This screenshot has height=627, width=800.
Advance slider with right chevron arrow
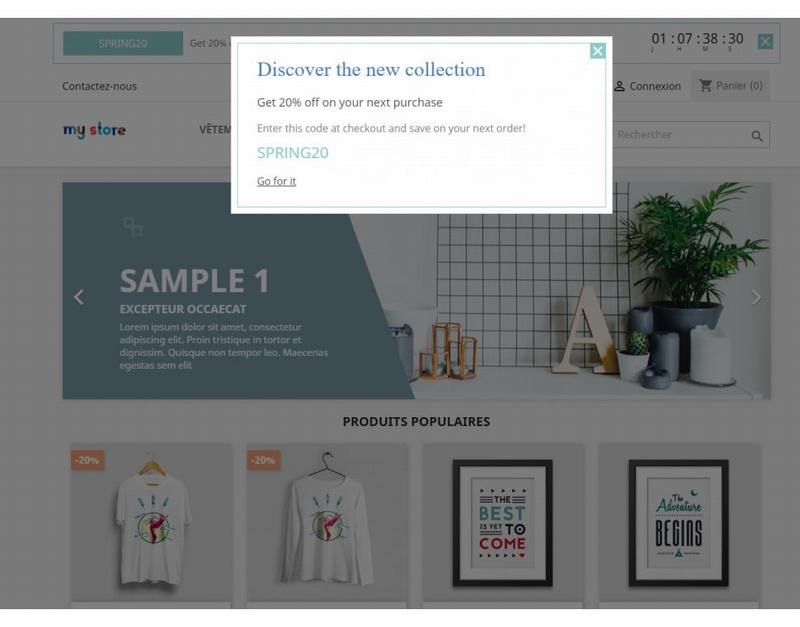pos(756,297)
